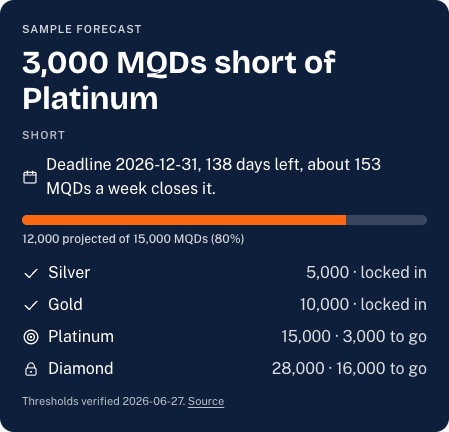The height and width of the screenshot is (432, 449).
Task: Select the Platinum tier label
Action: point(81,336)
